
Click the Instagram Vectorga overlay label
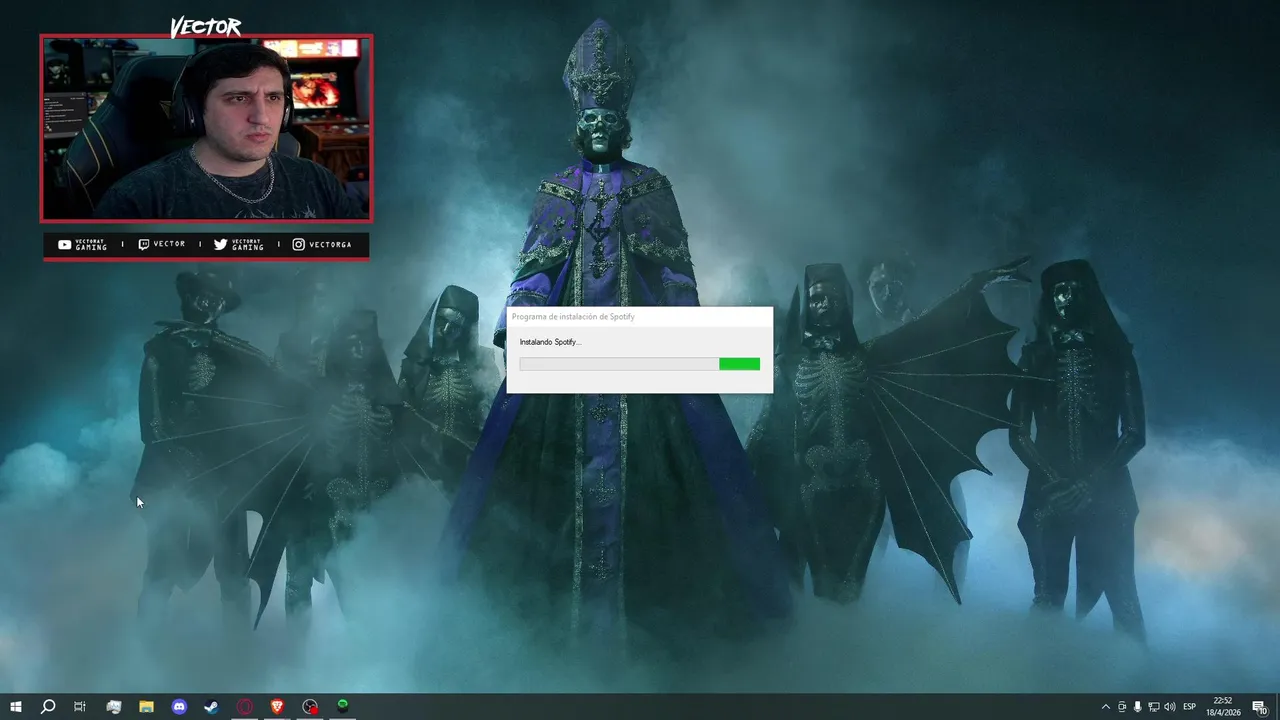point(322,244)
